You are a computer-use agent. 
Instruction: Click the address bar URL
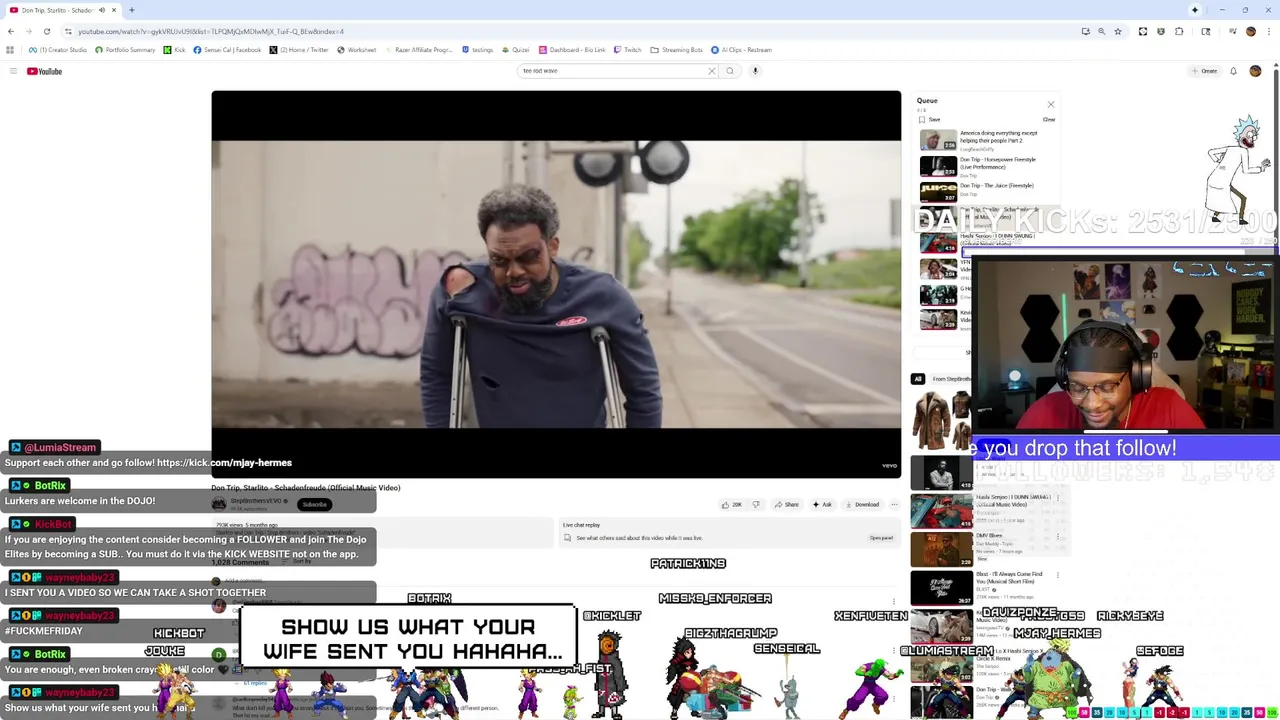click(x=211, y=31)
